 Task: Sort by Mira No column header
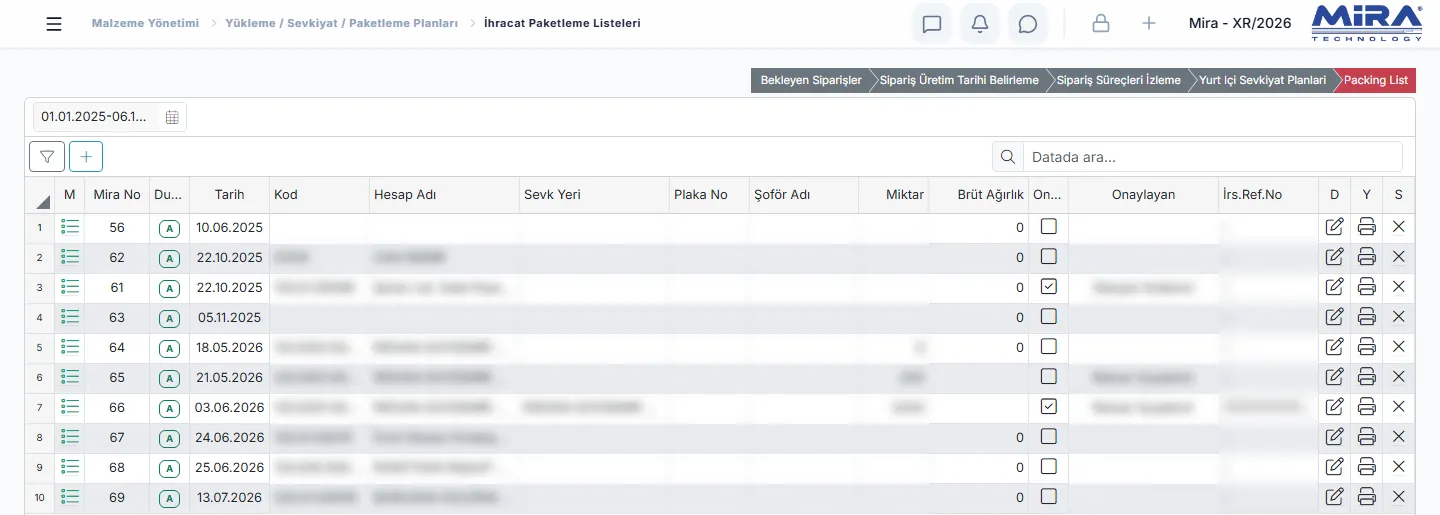(x=117, y=195)
